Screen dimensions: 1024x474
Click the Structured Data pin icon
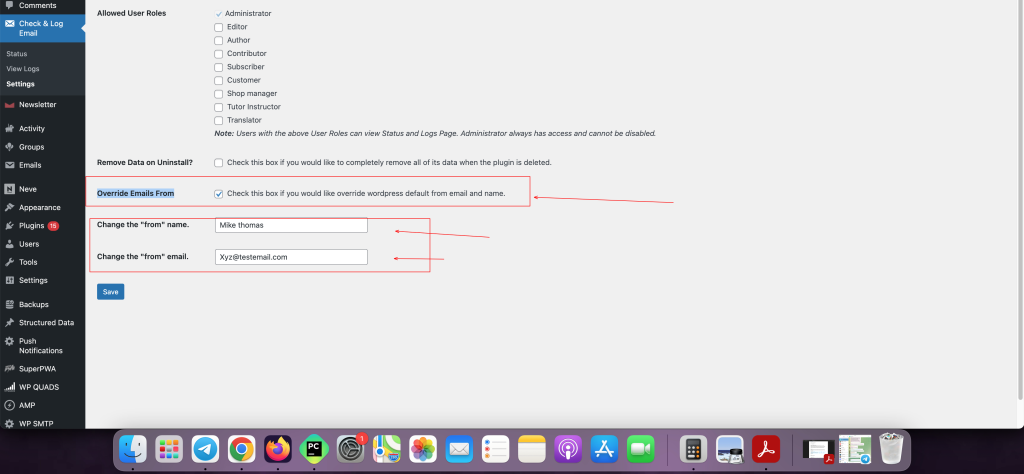click(x=9, y=323)
